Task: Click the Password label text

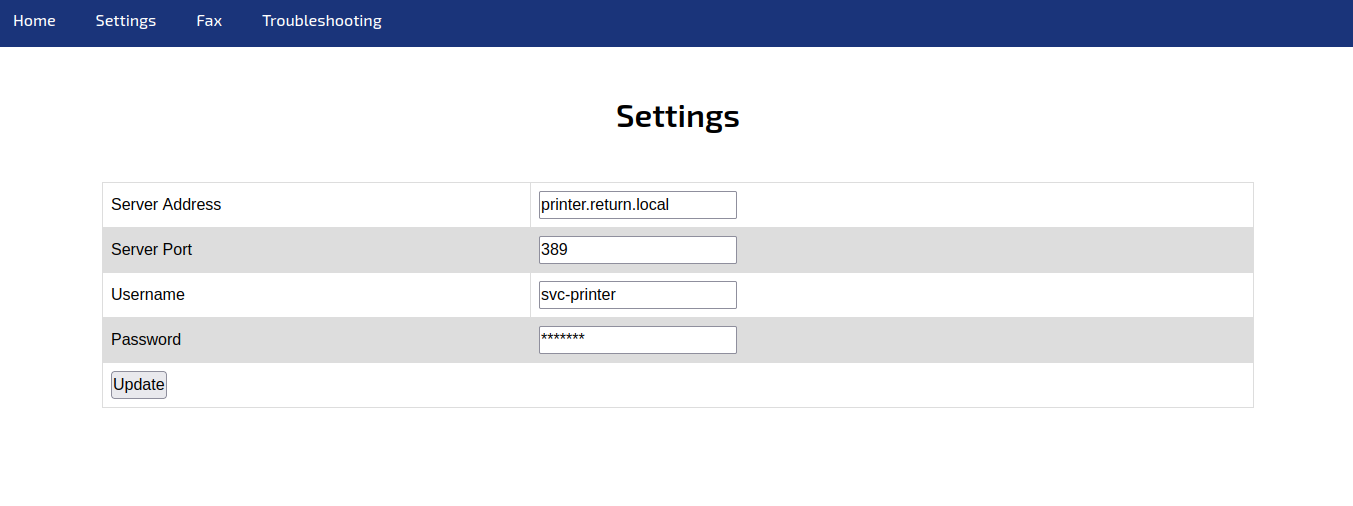Action: click(146, 340)
